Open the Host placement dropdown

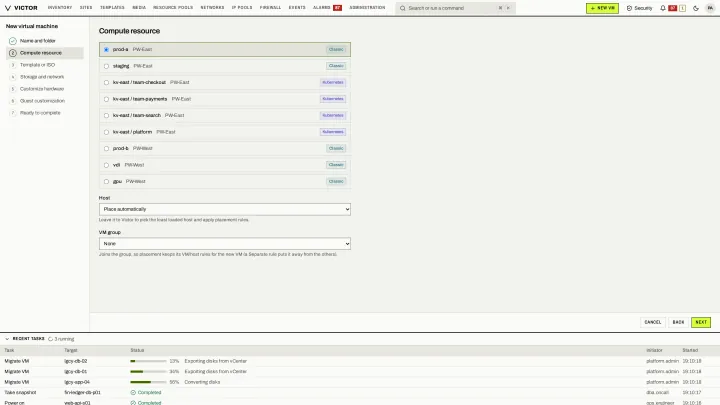pos(225,209)
